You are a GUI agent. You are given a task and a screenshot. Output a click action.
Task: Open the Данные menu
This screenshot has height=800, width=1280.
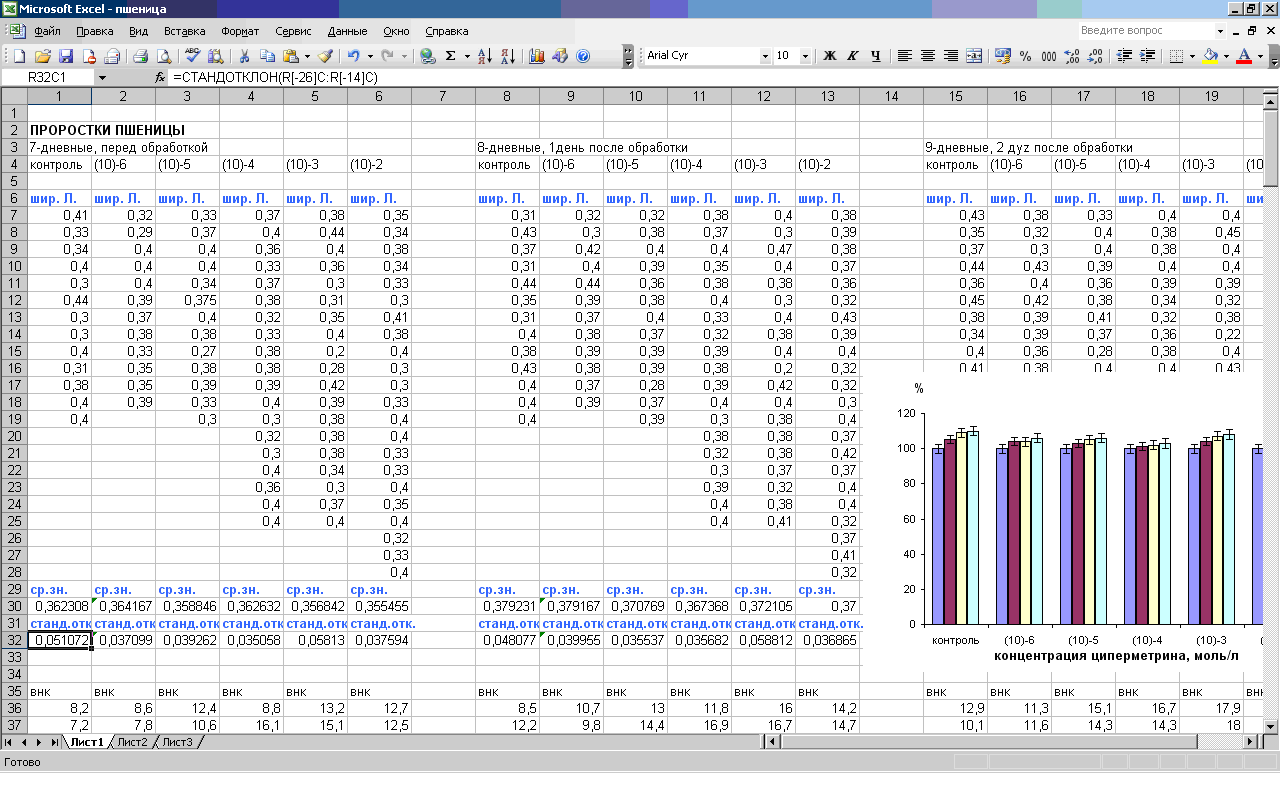tap(347, 31)
